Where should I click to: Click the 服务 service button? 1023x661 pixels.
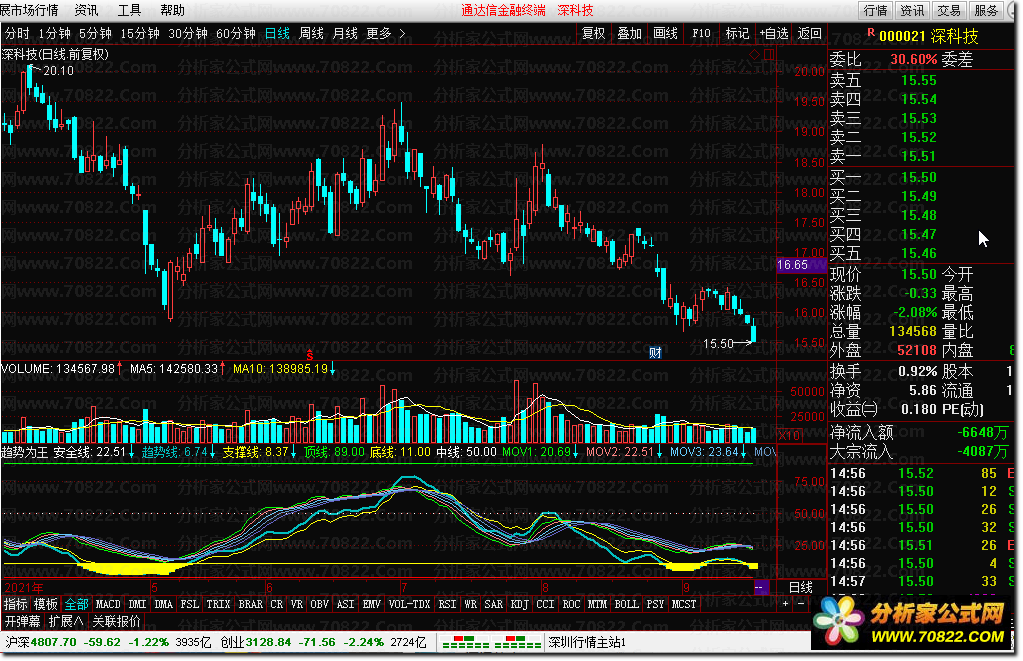tap(986, 10)
